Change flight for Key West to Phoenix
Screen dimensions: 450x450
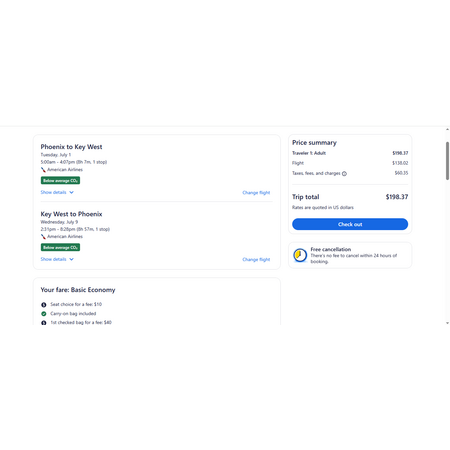pyautogui.click(x=256, y=260)
